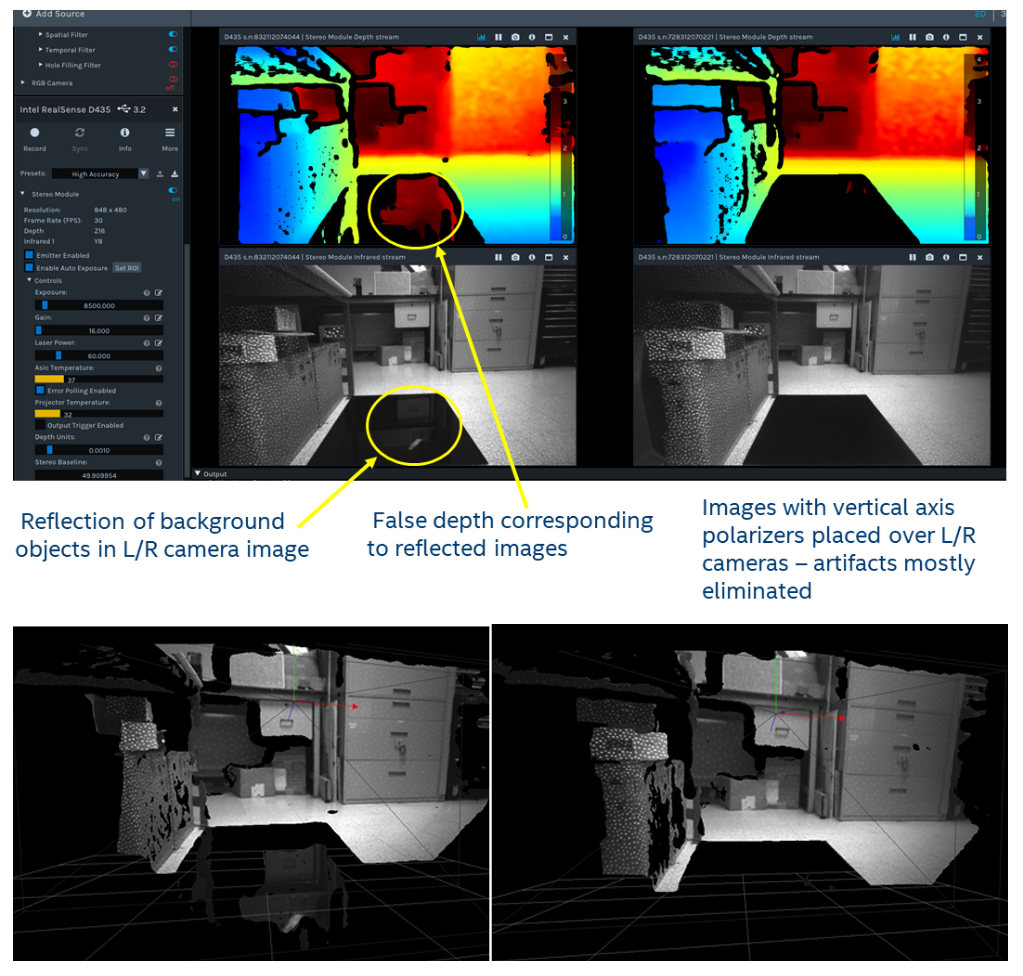Expand the Temporal Filter section
Viewport: 1023px width, 976px height.
pos(40,49)
